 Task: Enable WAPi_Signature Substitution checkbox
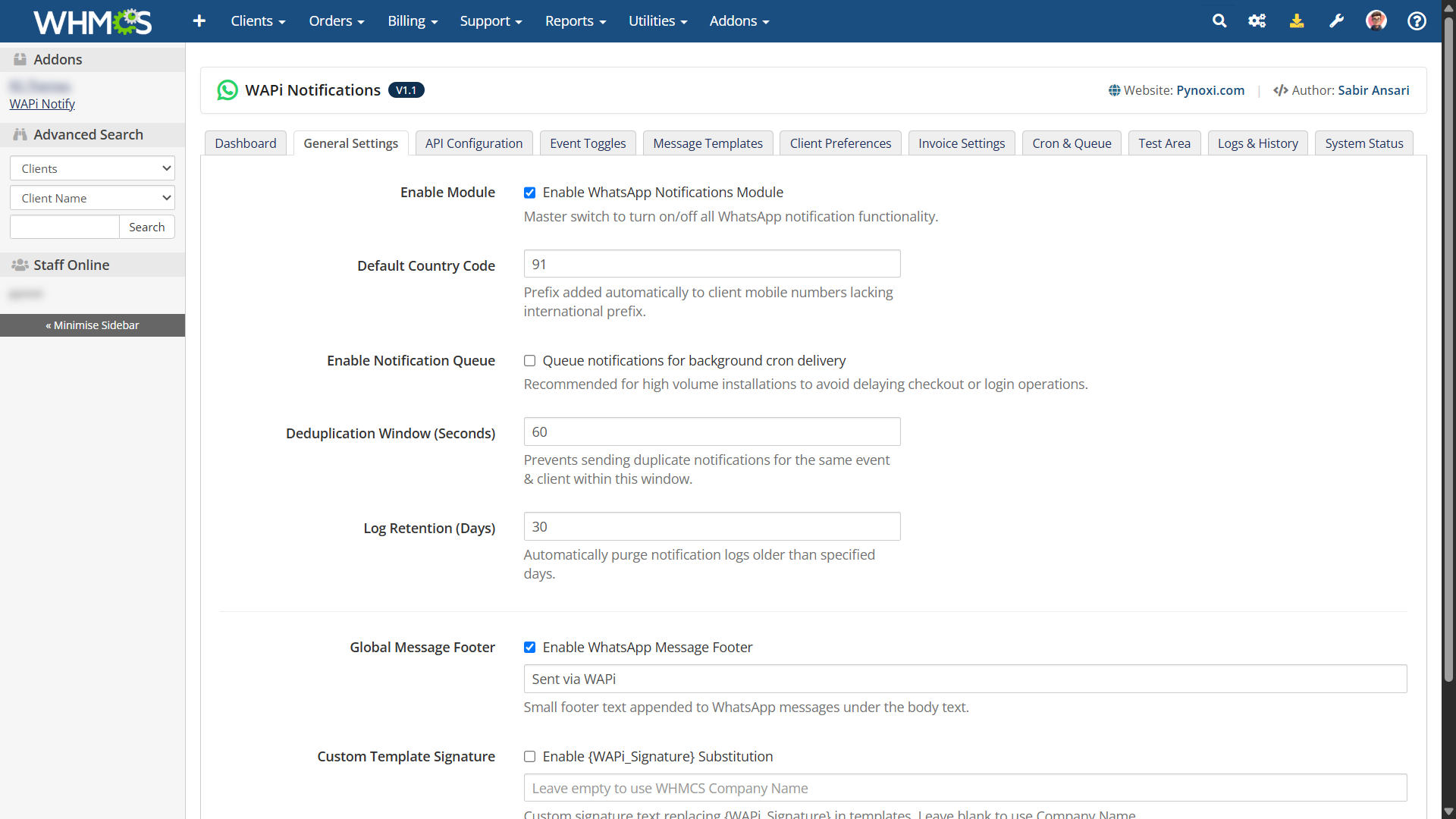(x=529, y=757)
